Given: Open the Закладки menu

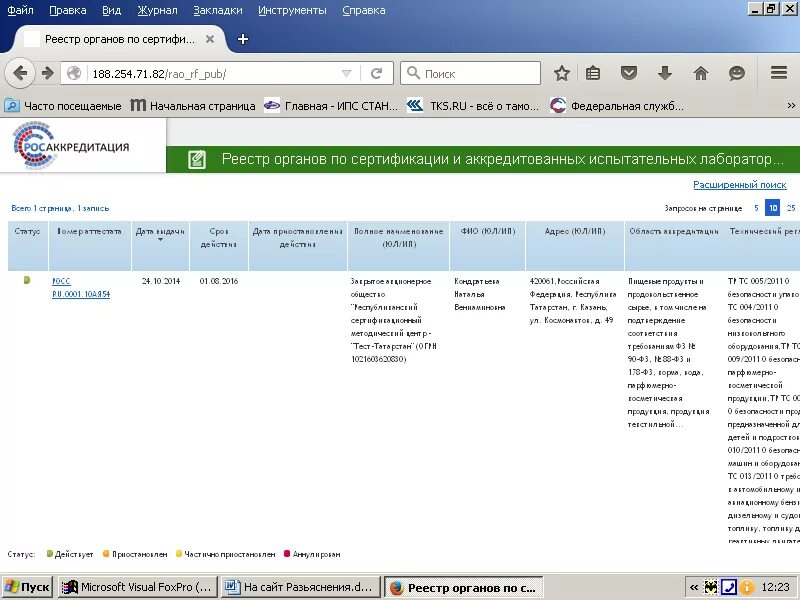Looking at the screenshot, I should 218,10.
